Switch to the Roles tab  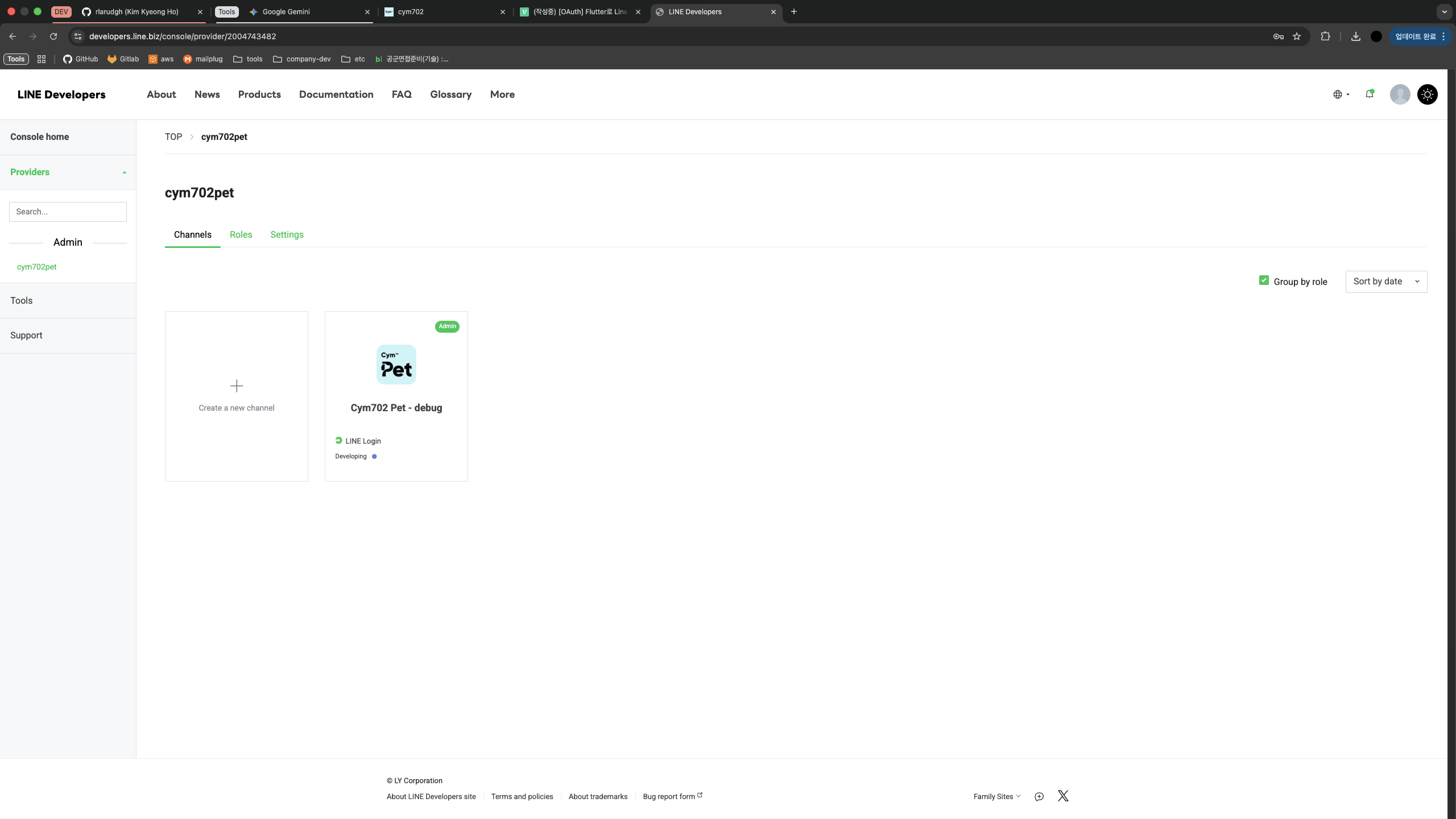pyautogui.click(x=241, y=235)
